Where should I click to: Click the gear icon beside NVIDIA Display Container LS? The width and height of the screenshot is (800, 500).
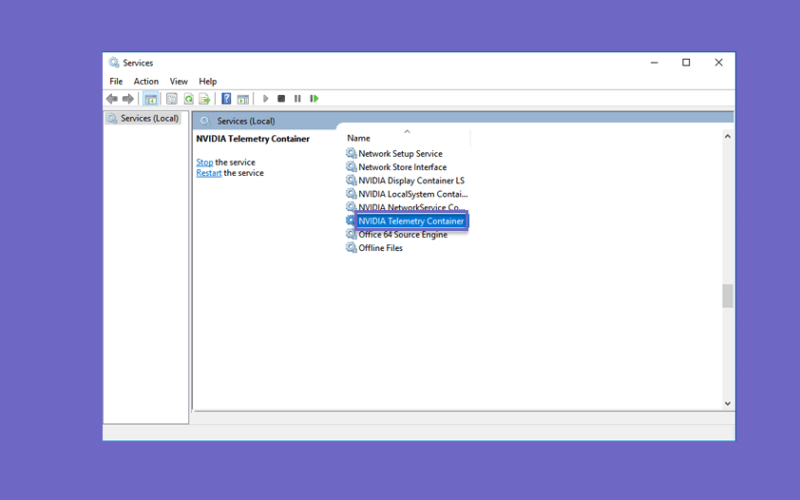(351, 180)
